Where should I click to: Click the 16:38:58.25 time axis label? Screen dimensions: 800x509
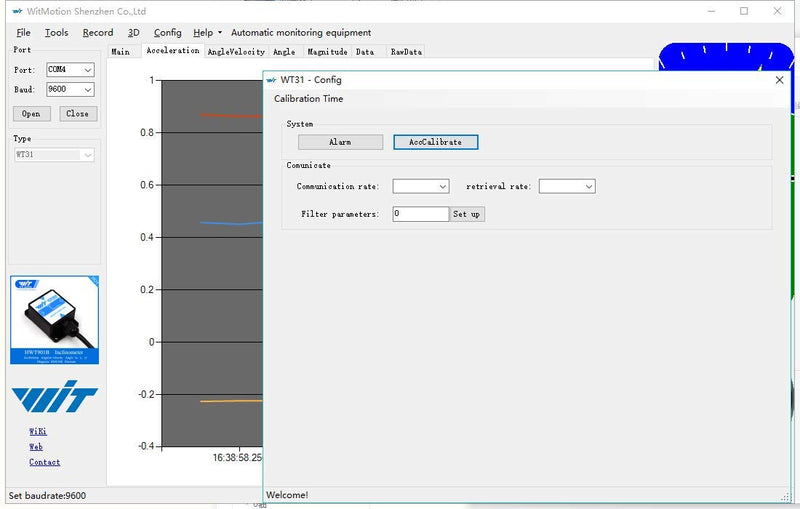pos(237,457)
